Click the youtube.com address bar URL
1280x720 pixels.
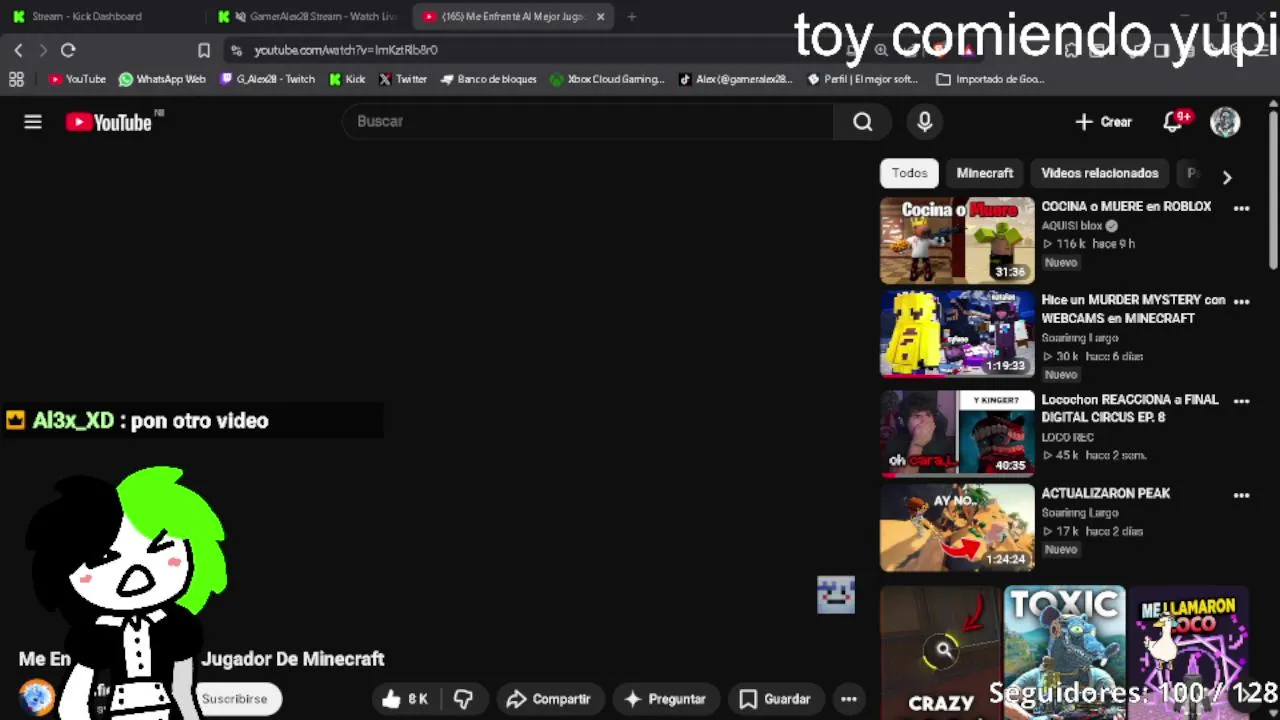(x=346, y=50)
